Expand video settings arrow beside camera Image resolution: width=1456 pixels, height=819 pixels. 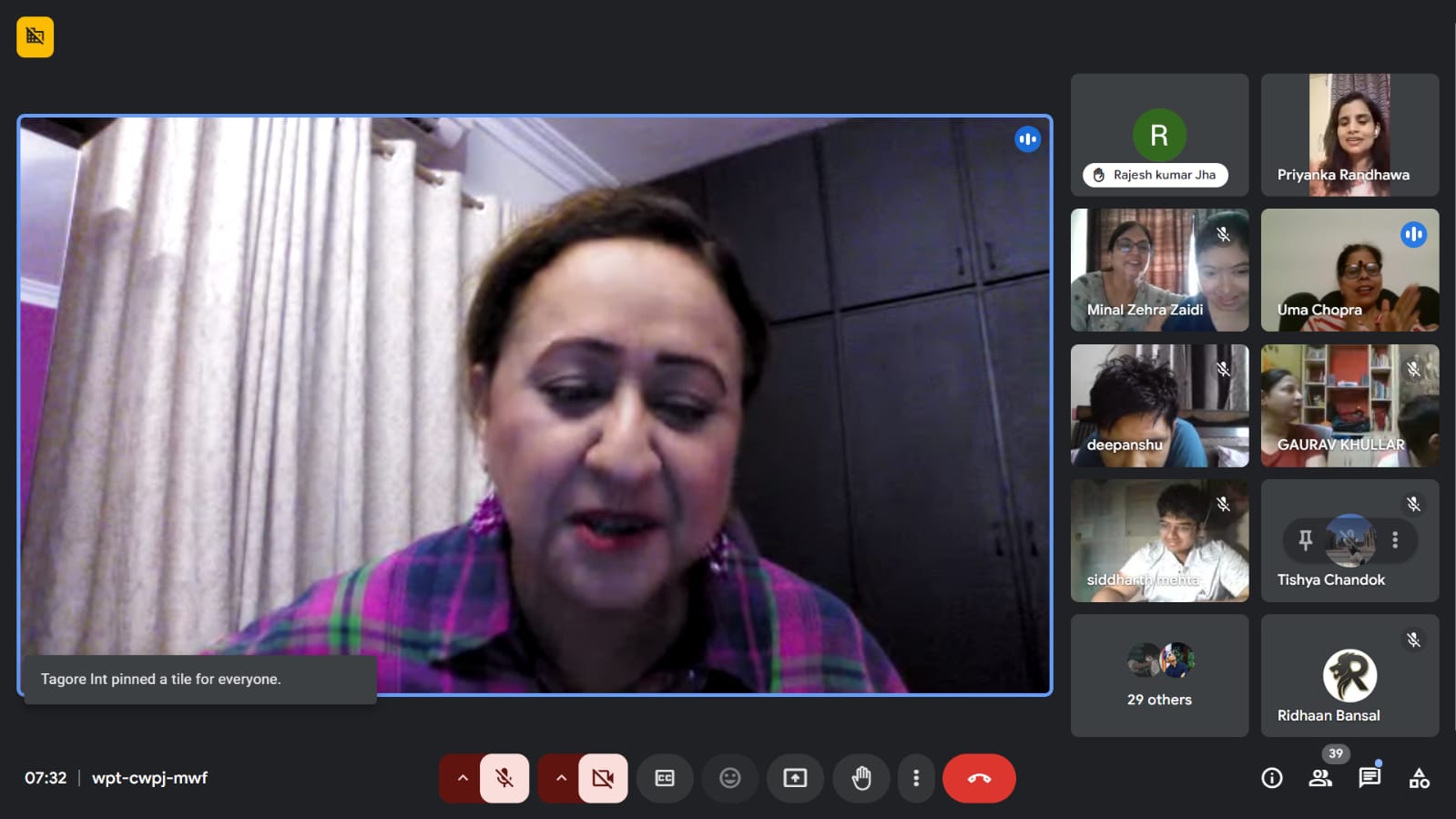click(x=561, y=778)
